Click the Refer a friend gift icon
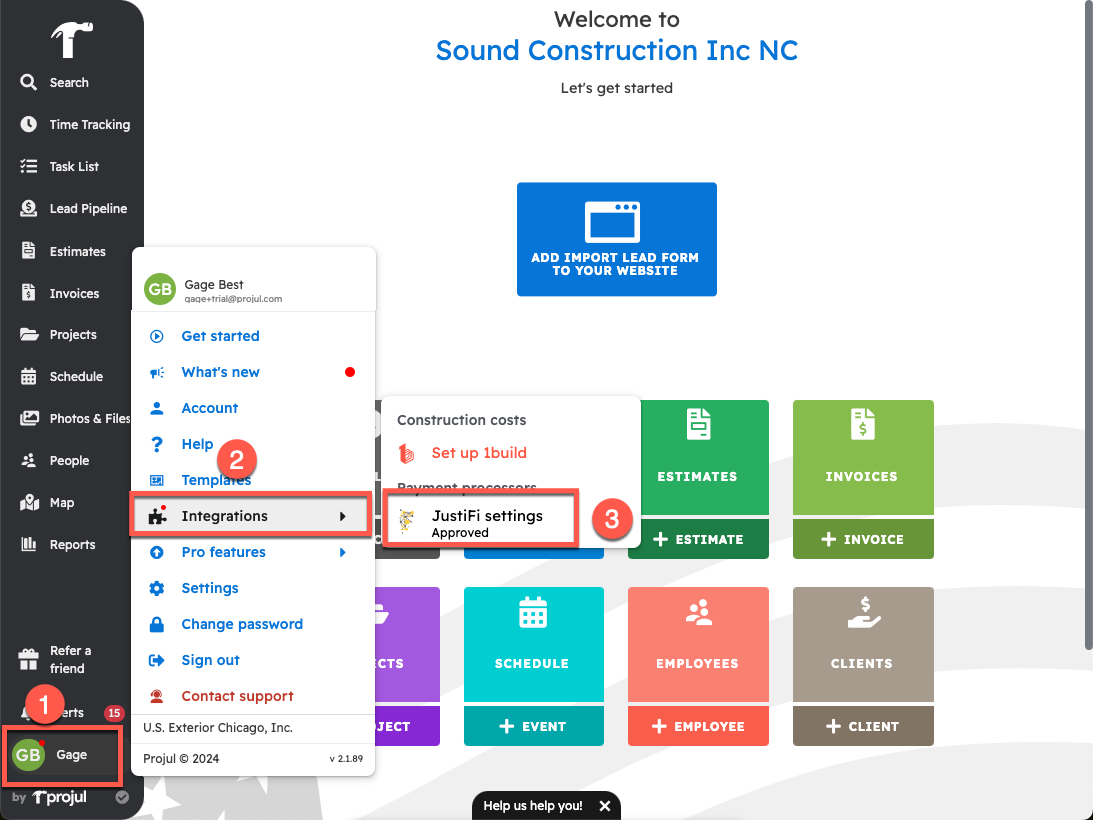This screenshot has height=820, width=1093. point(29,660)
